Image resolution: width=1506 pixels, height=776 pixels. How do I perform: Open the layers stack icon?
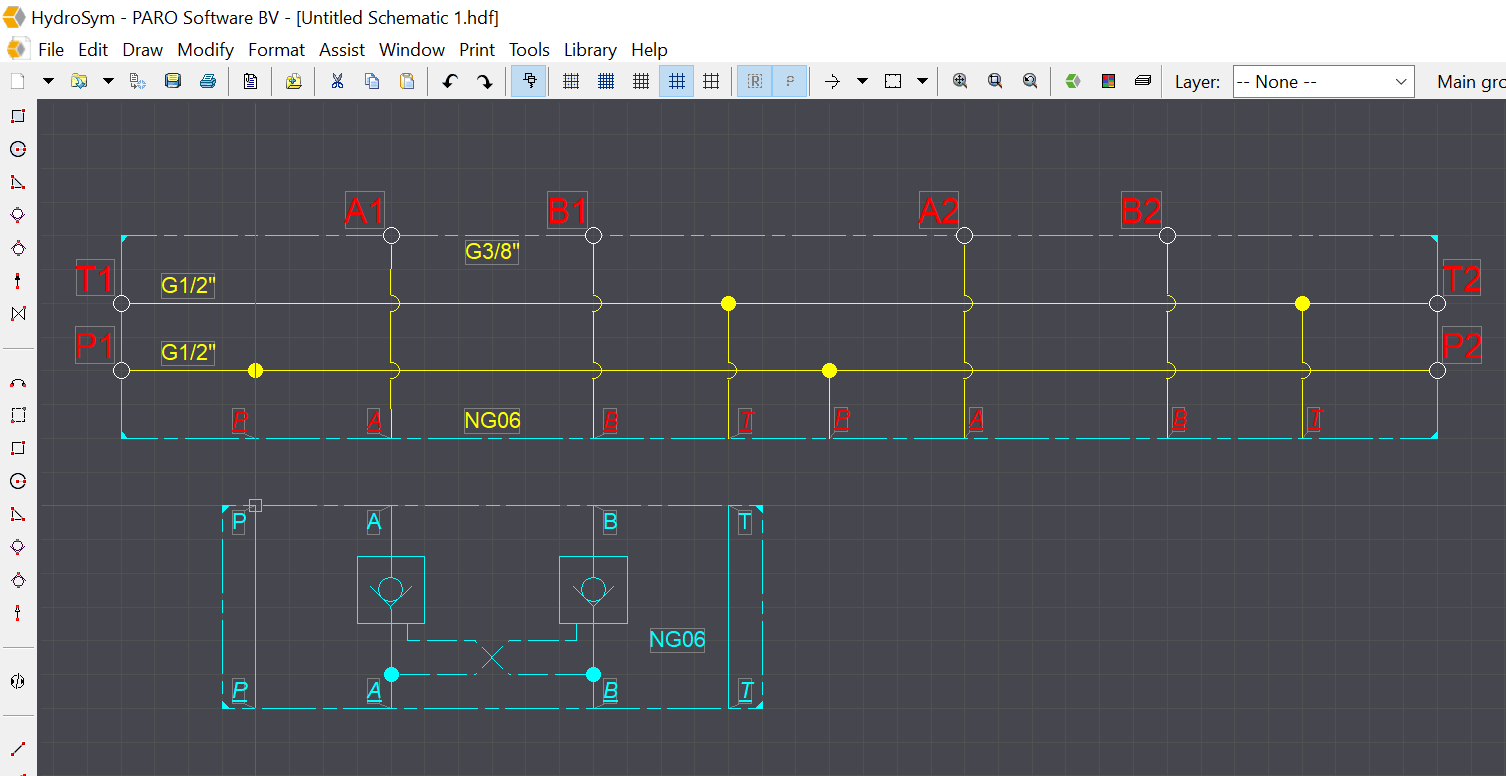coord(1143,82)
